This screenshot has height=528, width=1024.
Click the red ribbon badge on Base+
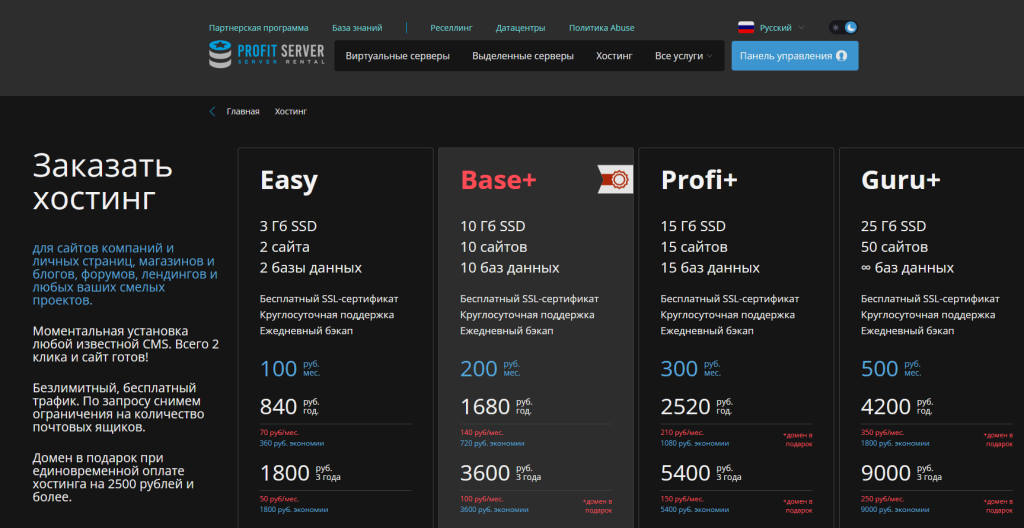pyautogui.click(x=612, y=179)
